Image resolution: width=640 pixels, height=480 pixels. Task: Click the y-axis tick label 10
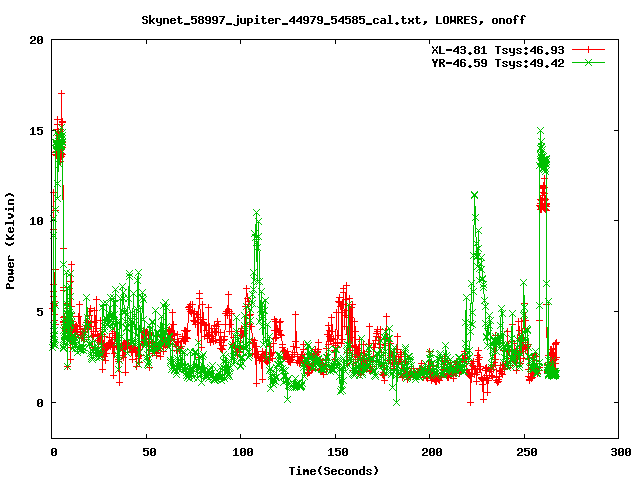(36, 221)
